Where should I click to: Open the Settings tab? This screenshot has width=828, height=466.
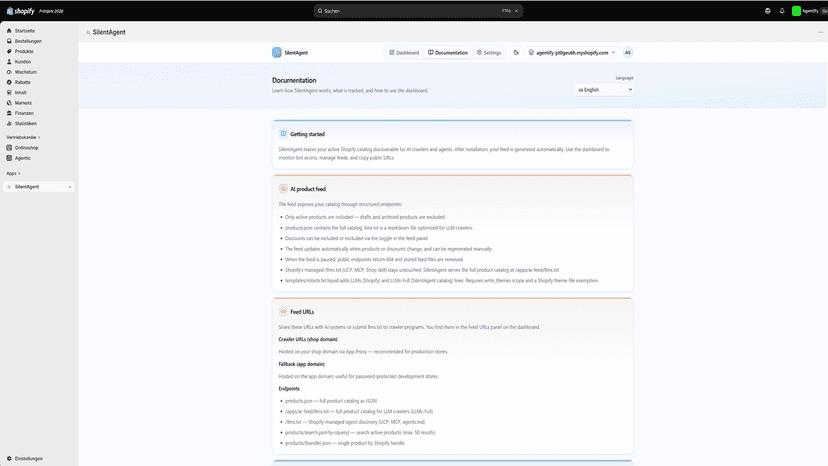click(489, 52)
